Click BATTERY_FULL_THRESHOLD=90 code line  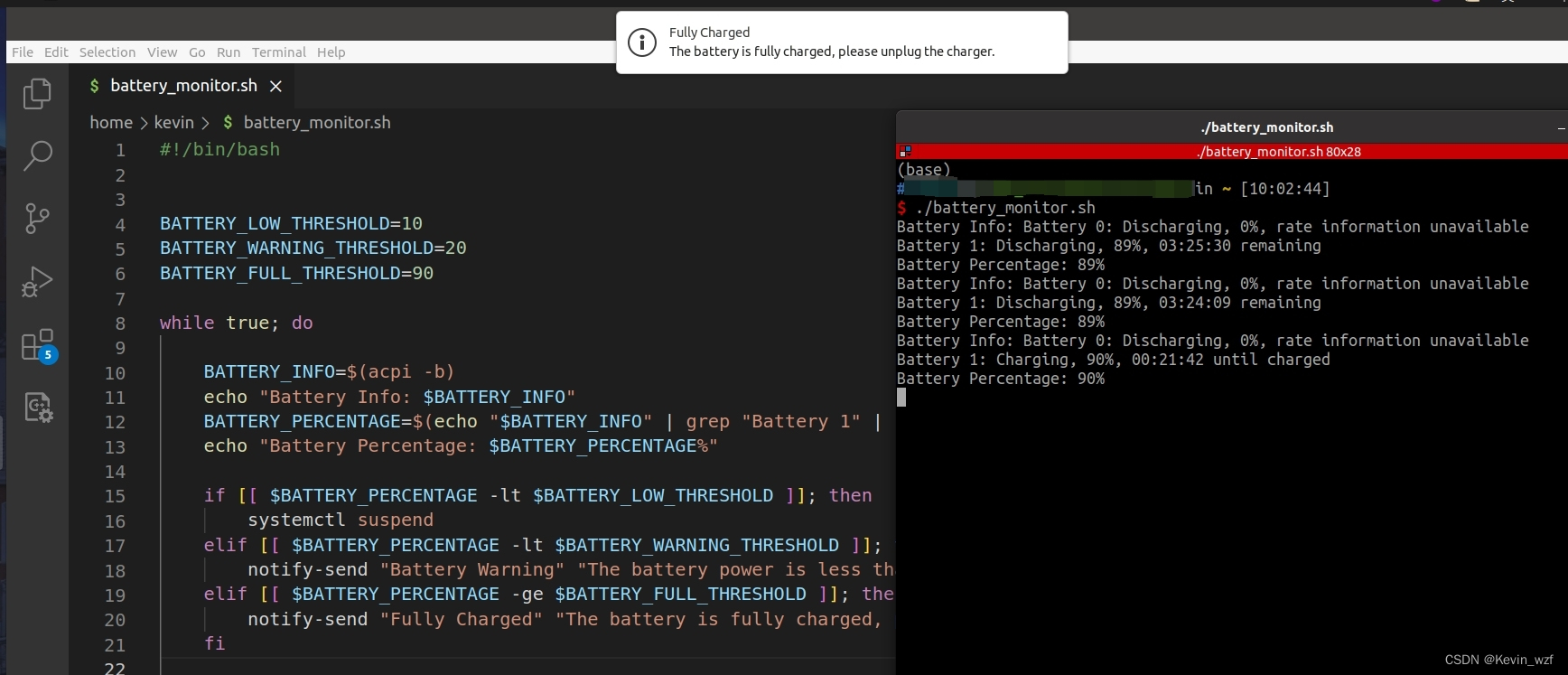coord(296,273)
